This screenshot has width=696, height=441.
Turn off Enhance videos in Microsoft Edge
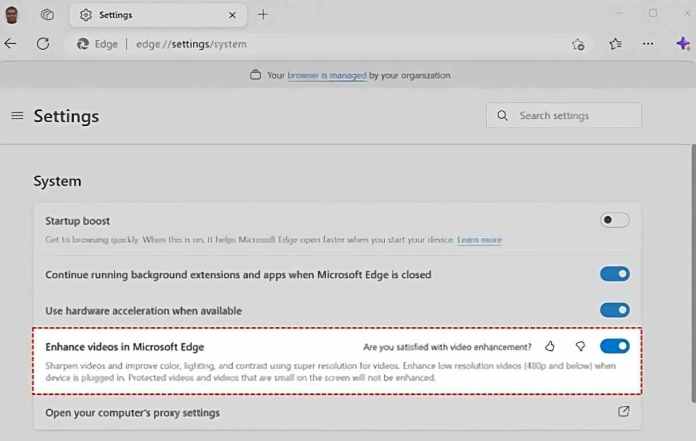pyautogui.click(x=614, y=346)
